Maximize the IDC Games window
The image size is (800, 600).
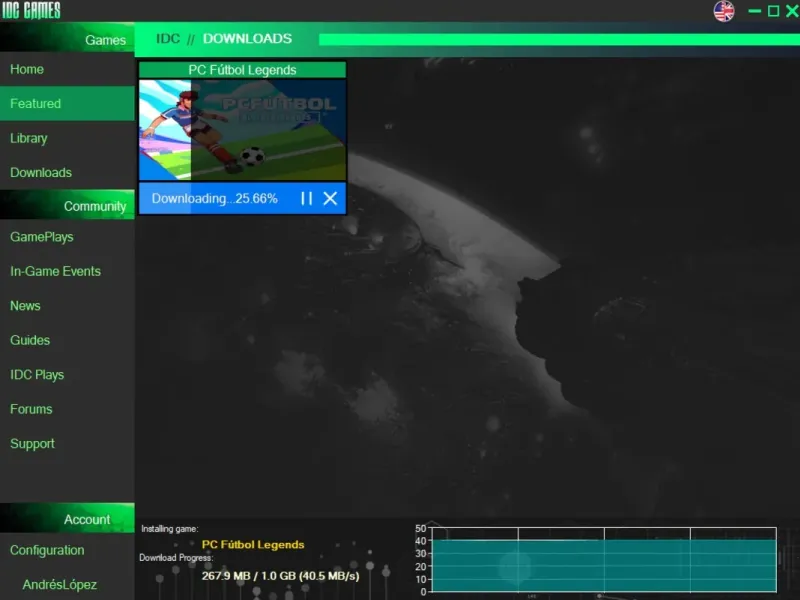[x=773, y=11]
